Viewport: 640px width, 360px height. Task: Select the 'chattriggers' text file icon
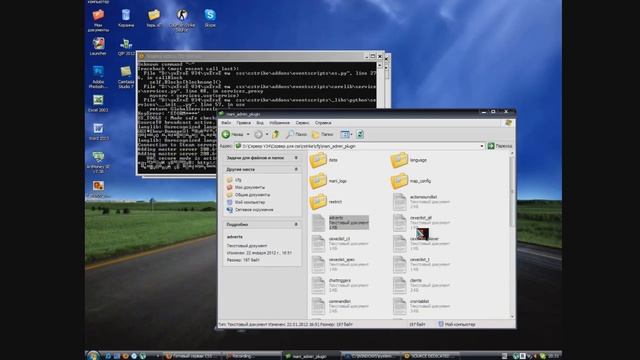[318, 285]
